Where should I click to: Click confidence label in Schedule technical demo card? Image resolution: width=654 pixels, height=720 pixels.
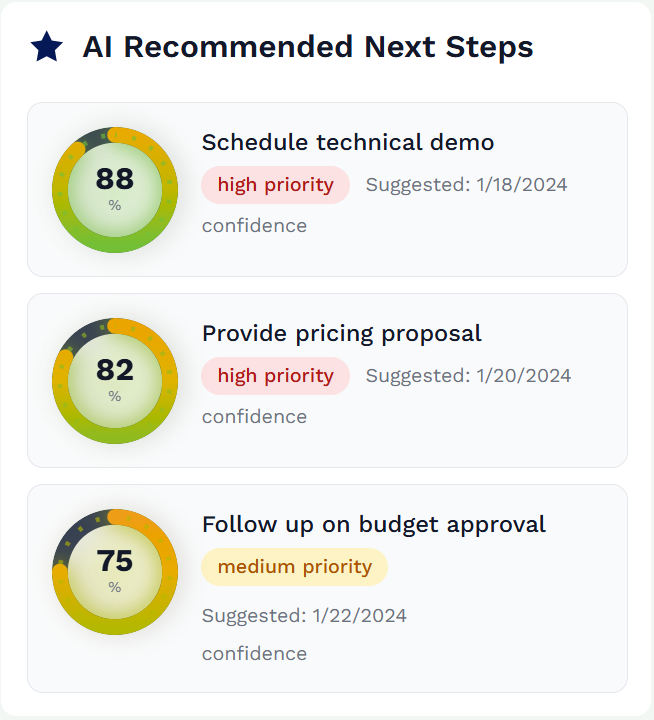pyautogui.click(x=254, y=226)
